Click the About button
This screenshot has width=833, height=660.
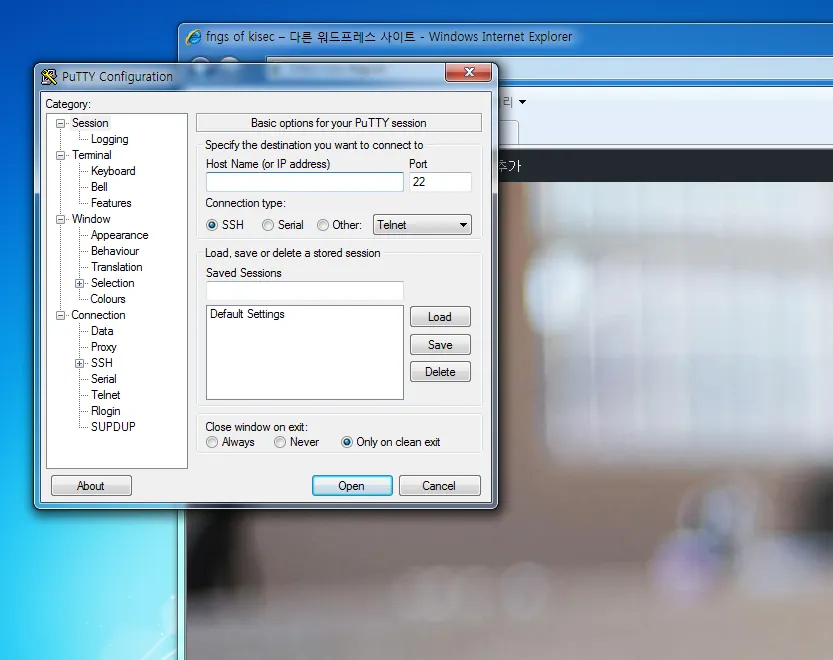(91, 486)
